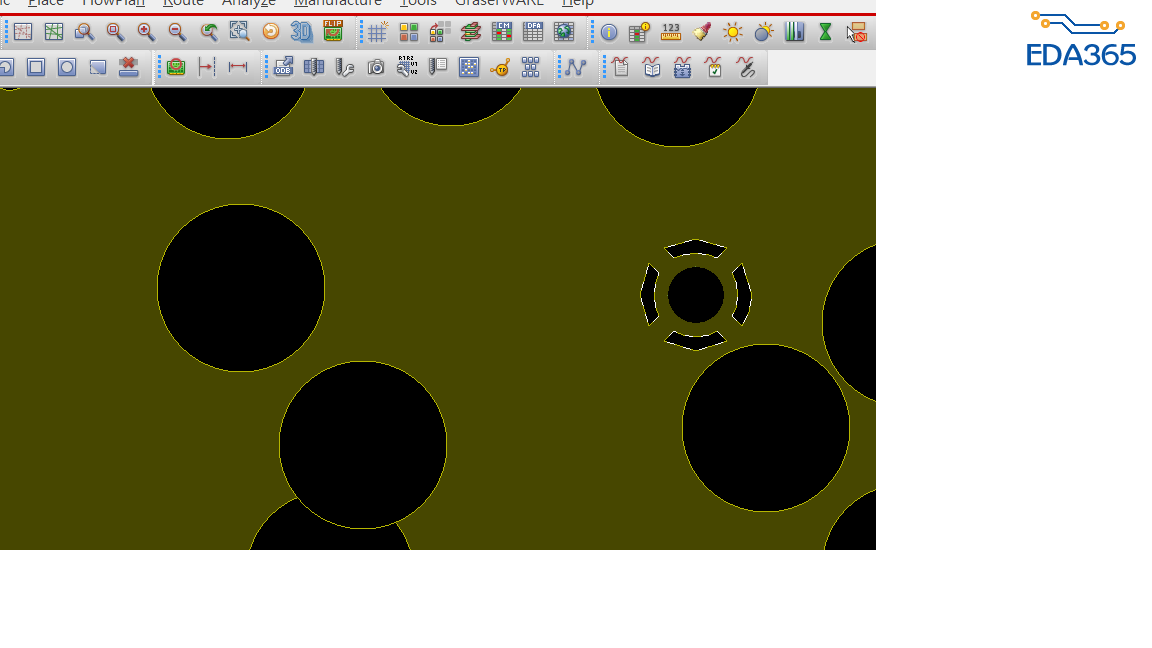Viewport: 1152px width, 648px height.
Task: Click the green striped bars icon
Action: (794, 32)
